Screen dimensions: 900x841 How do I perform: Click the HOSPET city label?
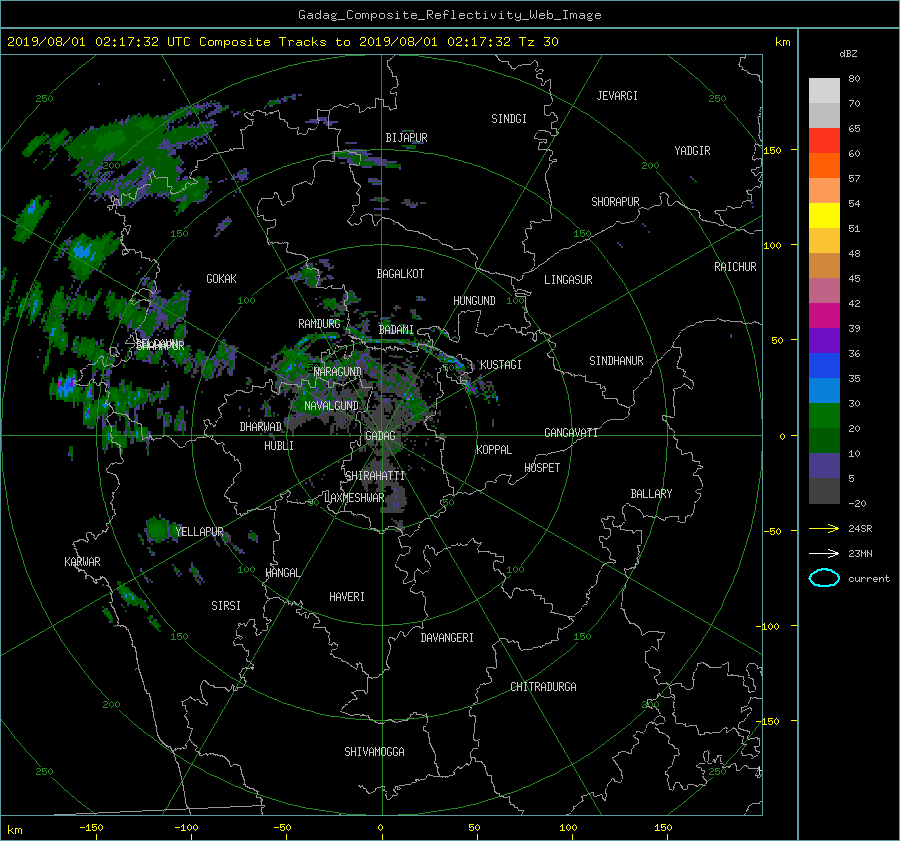pos(542,468)
